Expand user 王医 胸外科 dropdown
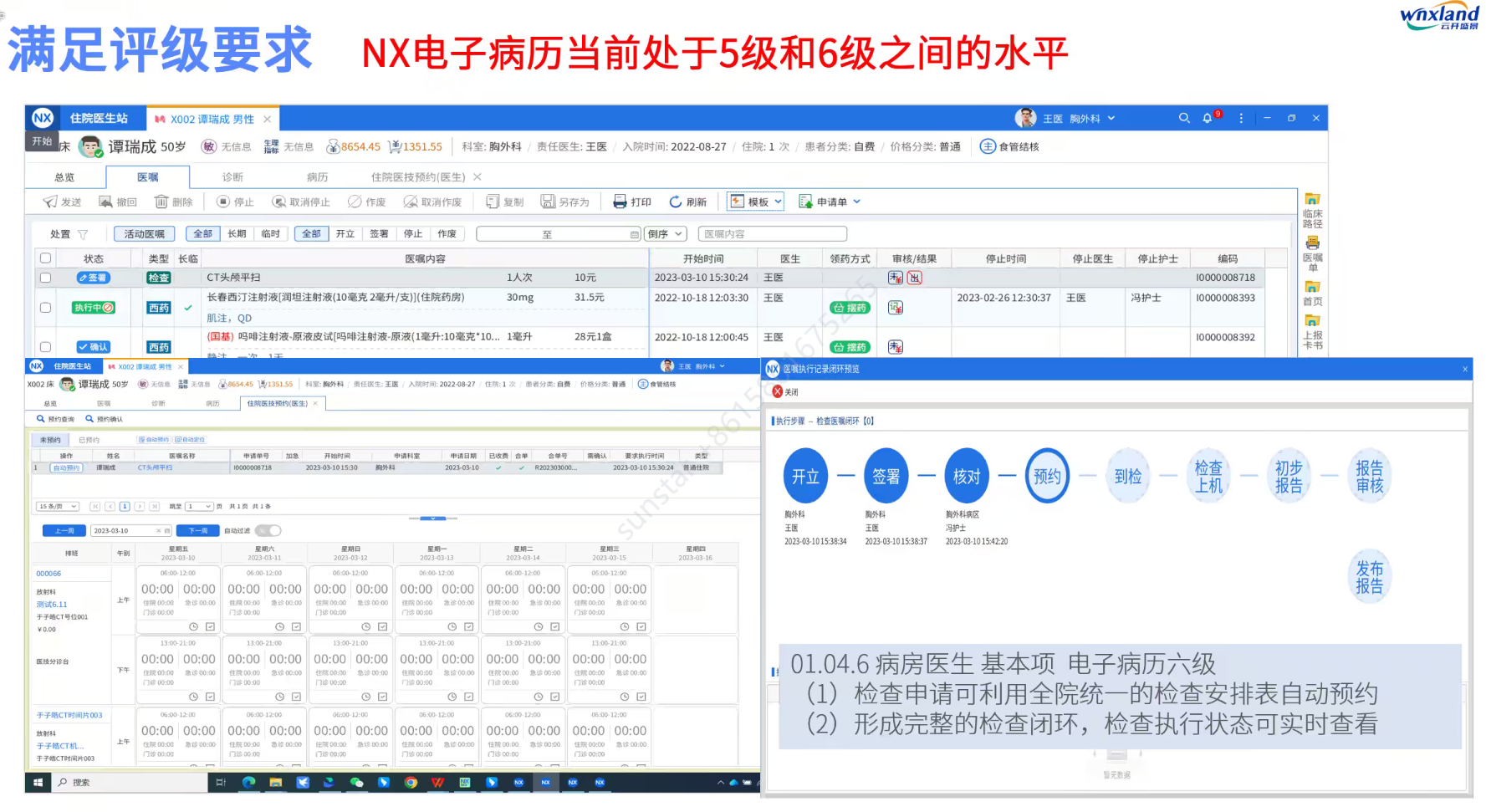This screenshot has width=1486, height=812. pos(1111,118)
